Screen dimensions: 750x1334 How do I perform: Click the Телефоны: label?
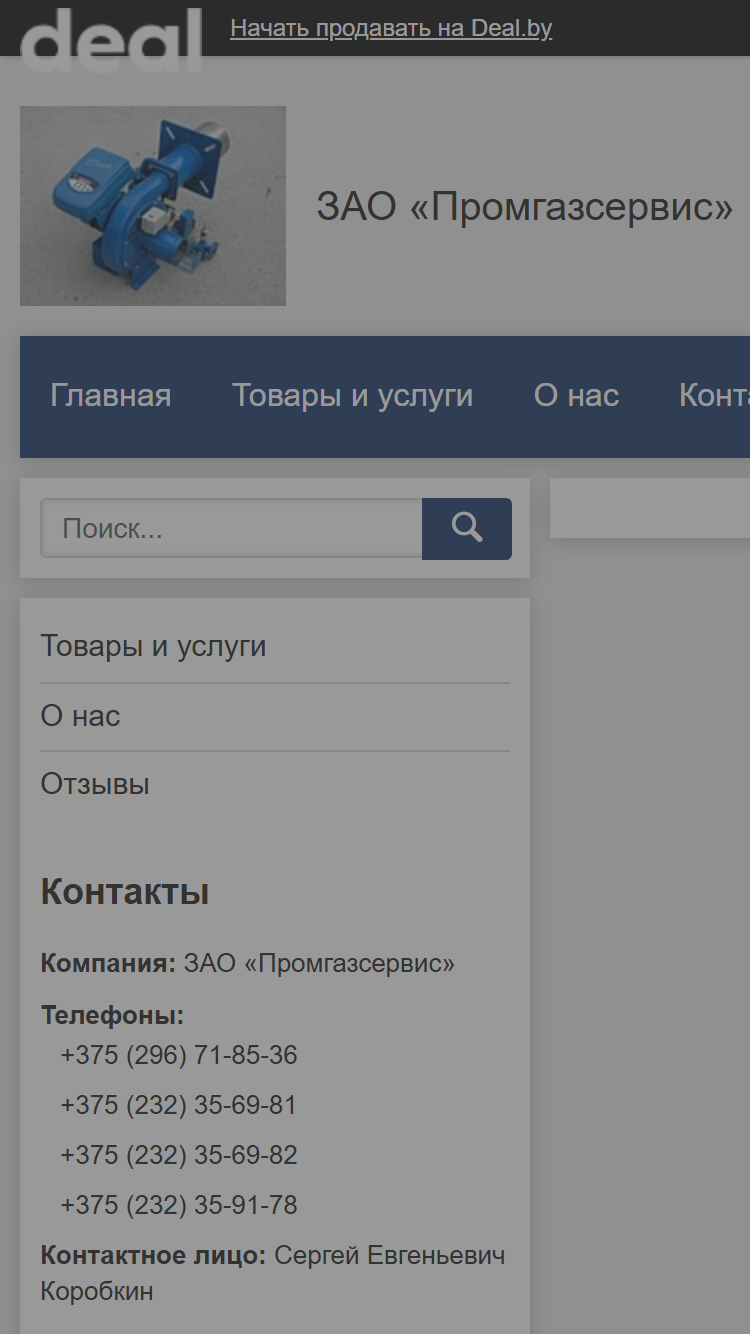point(113,1016)
